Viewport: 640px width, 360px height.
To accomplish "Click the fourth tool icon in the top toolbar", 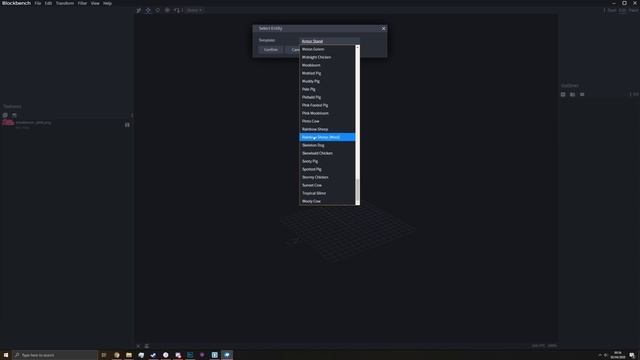I will tap(167, 10).
